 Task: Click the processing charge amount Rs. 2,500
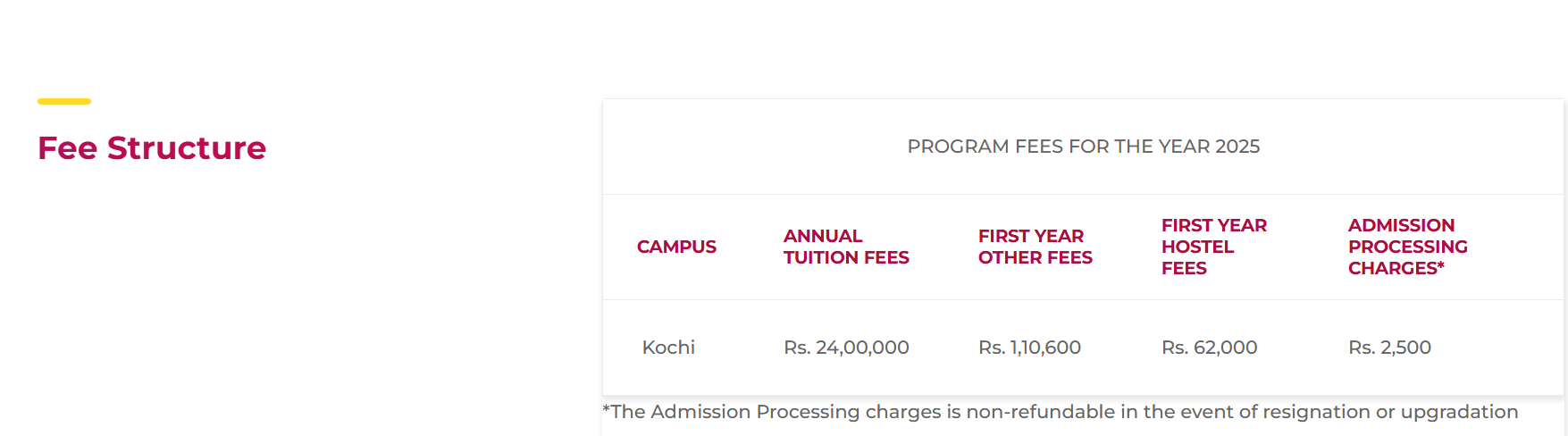1389,348
